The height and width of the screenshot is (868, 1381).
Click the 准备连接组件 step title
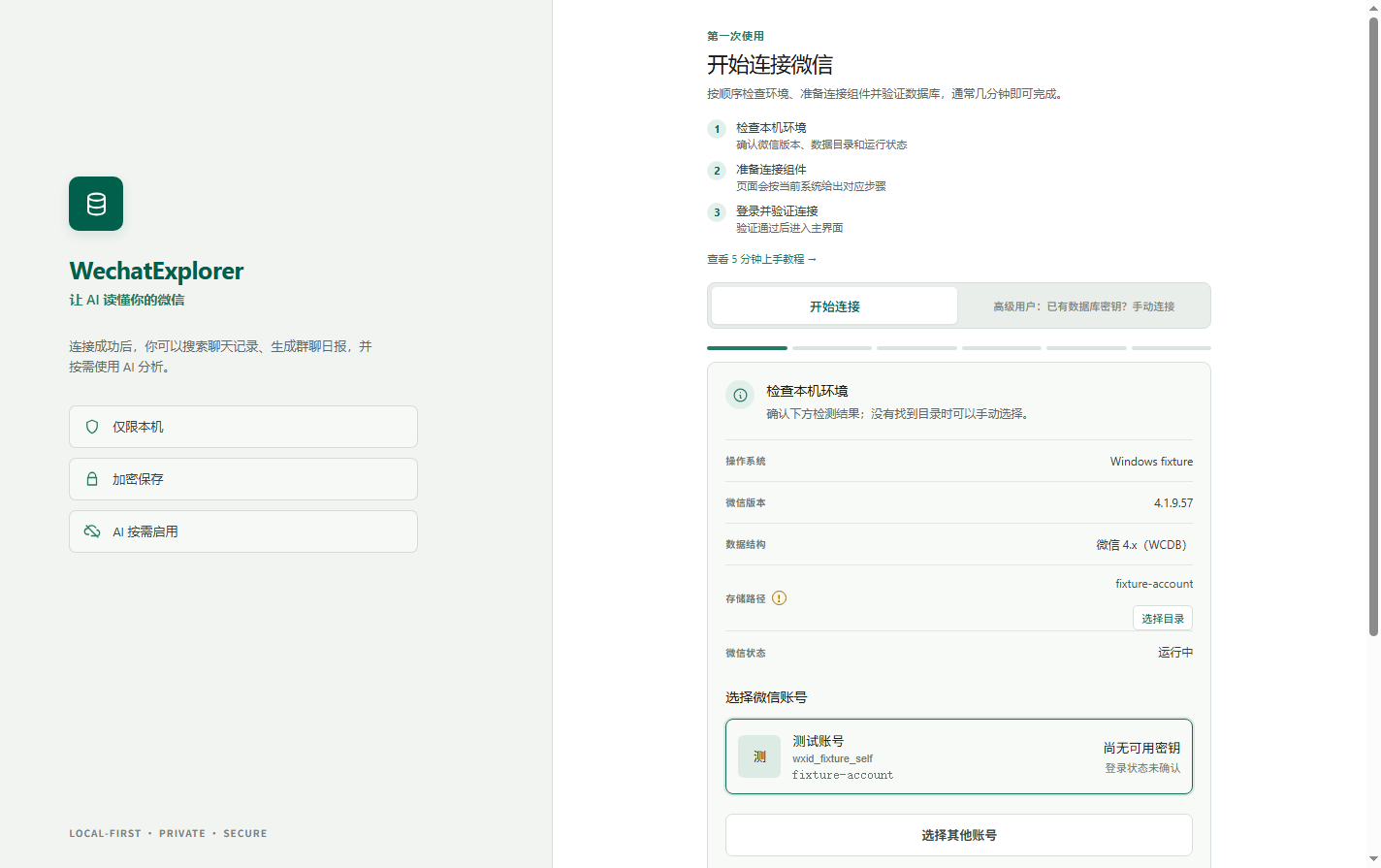click(x=771, y=169)
